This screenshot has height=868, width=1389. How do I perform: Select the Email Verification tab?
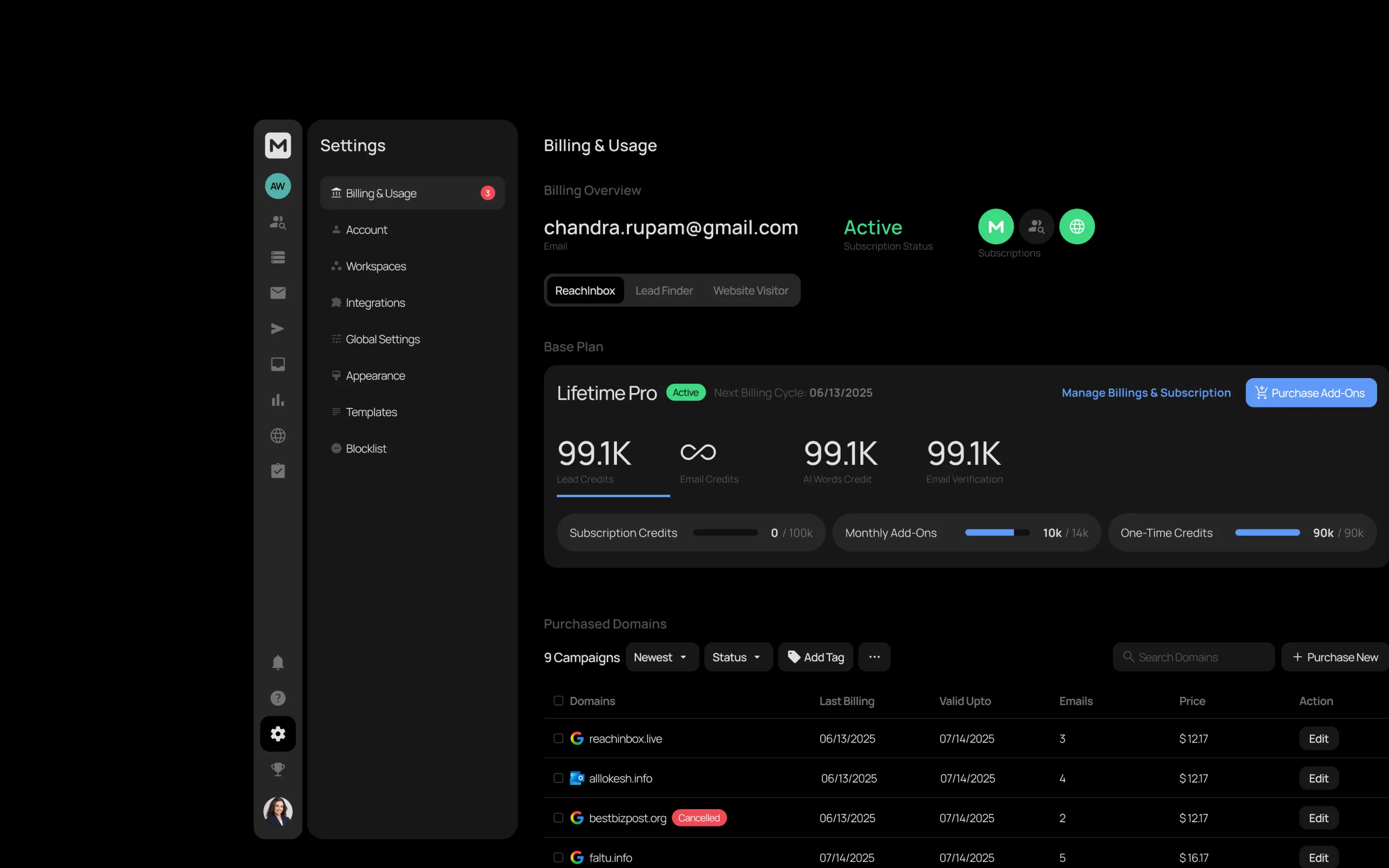tap(964, 463)
